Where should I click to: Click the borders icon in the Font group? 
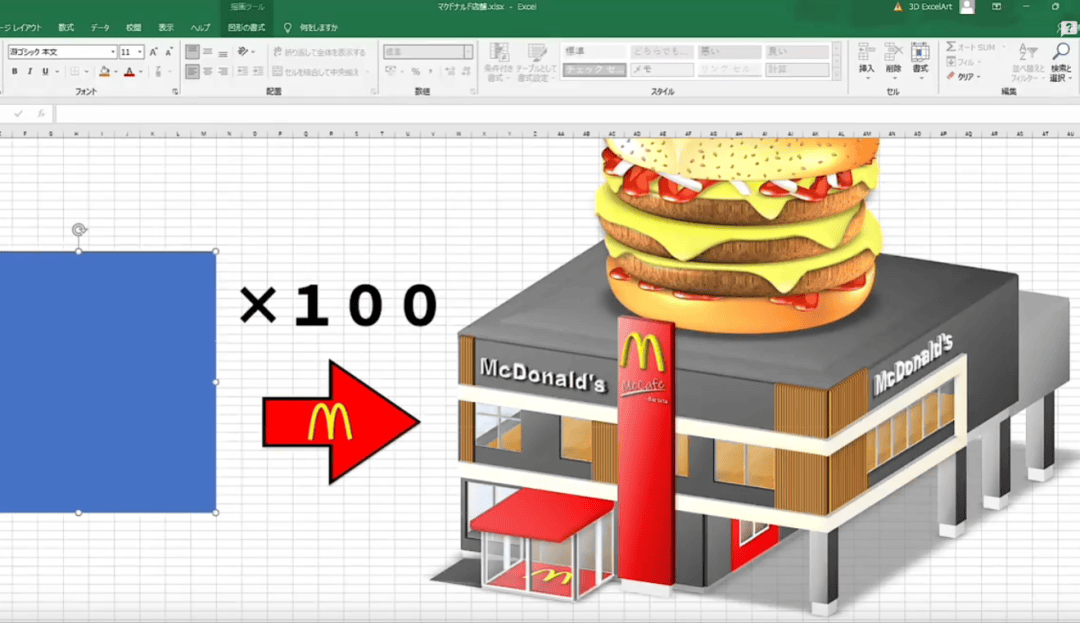click(x=74, y=72)
